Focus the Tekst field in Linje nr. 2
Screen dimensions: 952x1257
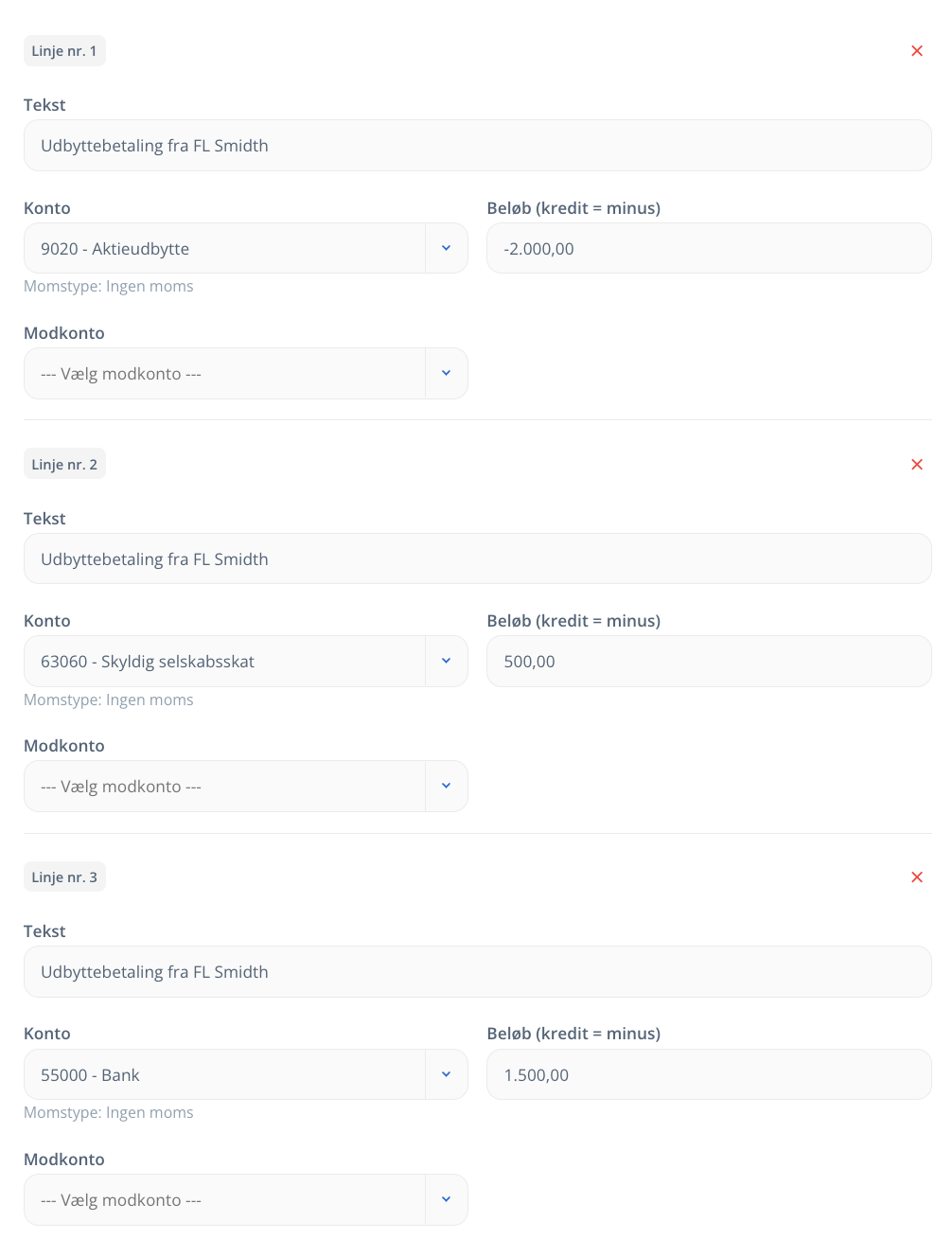(478, 558)
